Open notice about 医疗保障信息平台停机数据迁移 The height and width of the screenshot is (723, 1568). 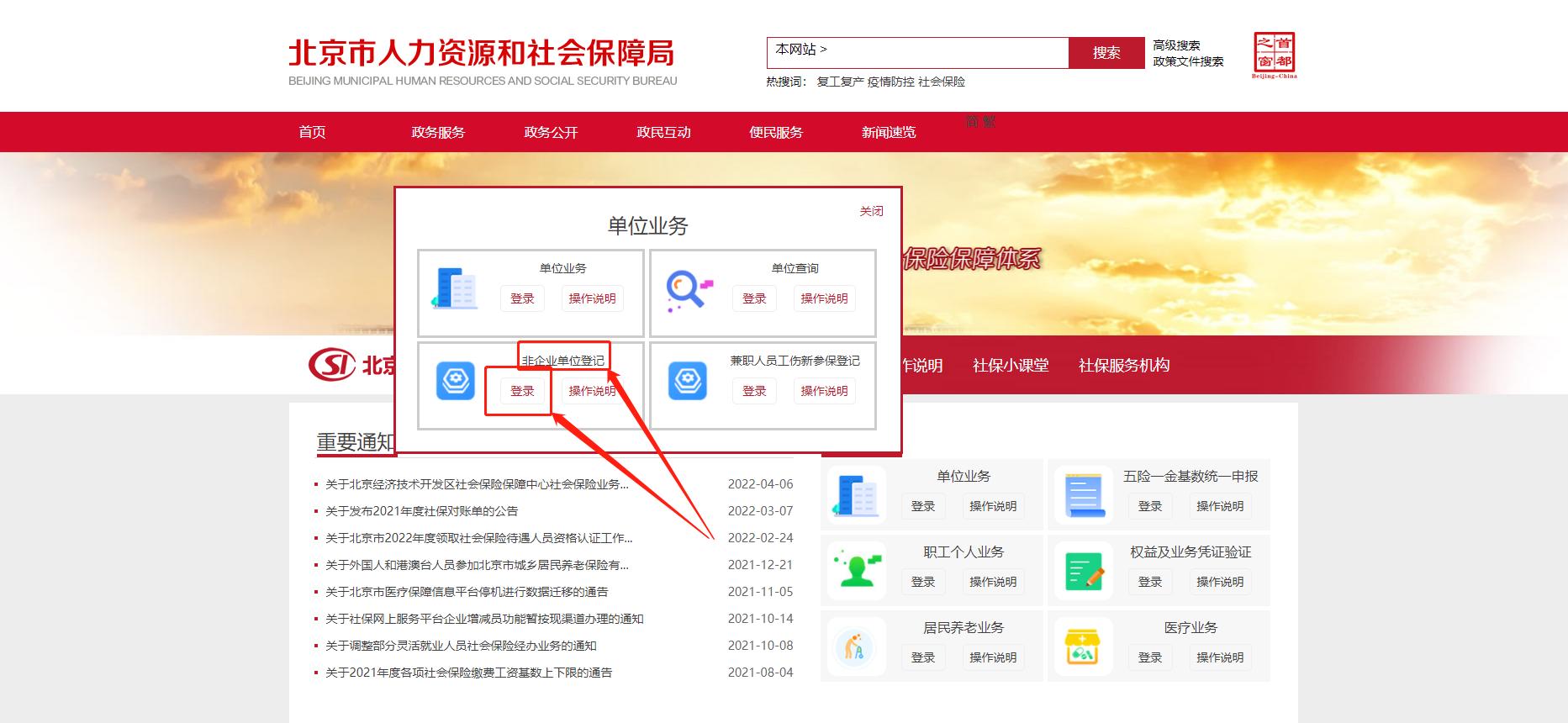pos(467,592)
